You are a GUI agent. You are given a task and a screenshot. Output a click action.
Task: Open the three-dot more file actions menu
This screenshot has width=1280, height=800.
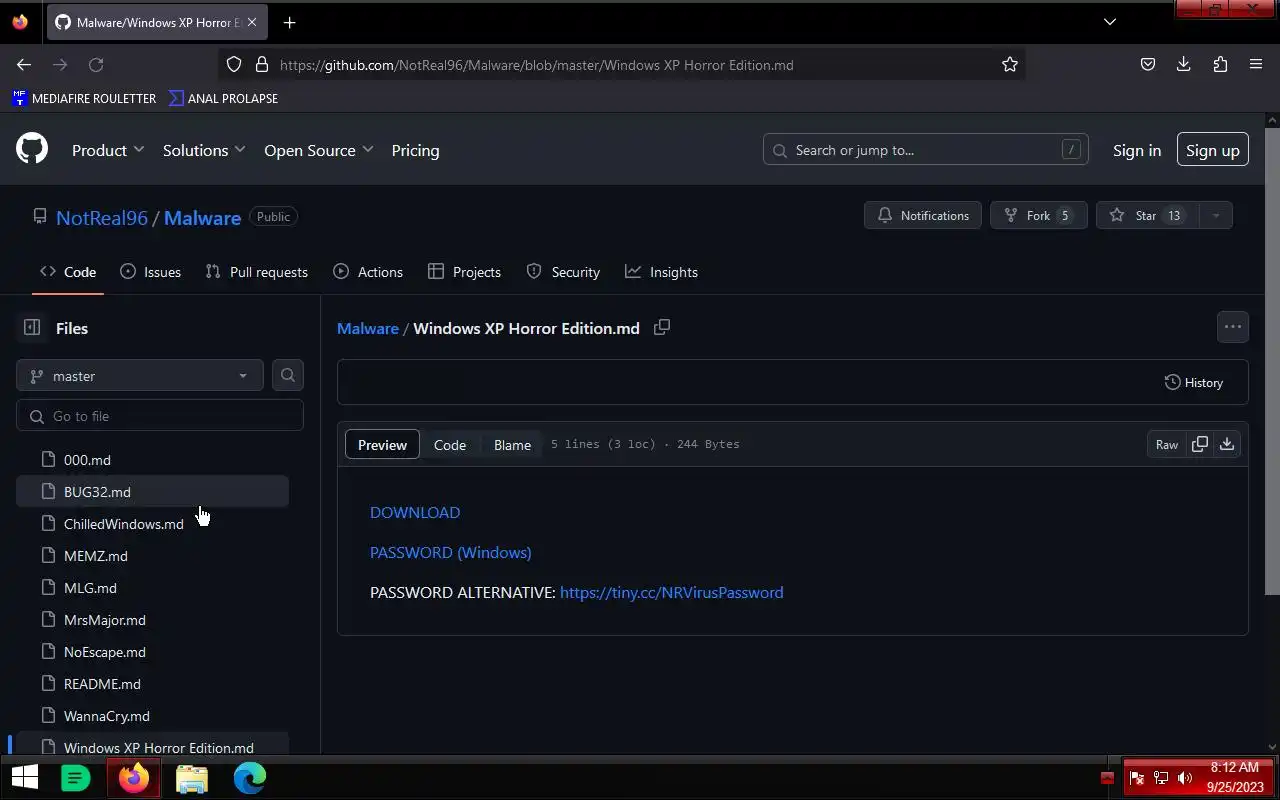point(1232,327)
